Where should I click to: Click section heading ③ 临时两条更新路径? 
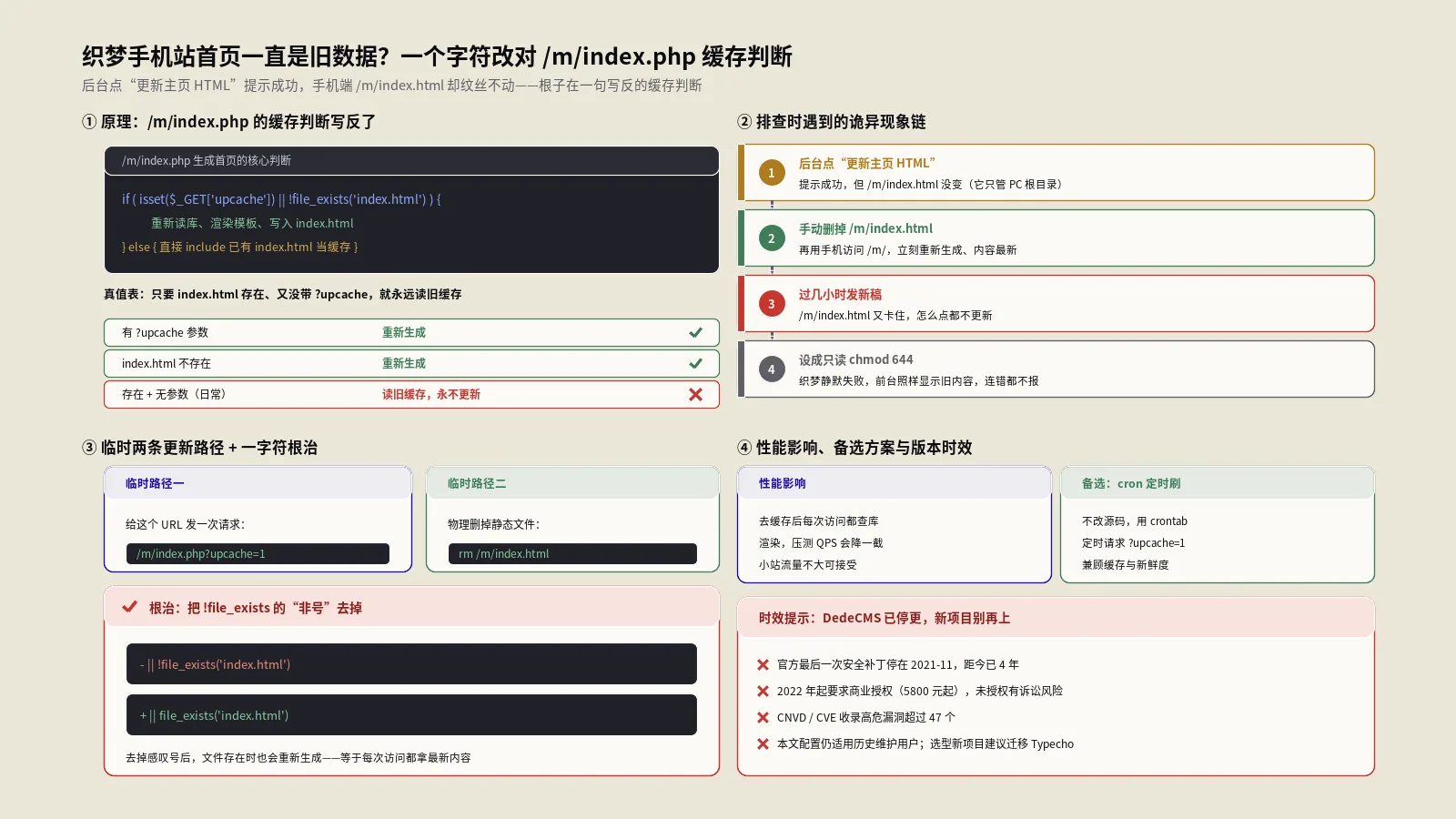pos(200,448)
